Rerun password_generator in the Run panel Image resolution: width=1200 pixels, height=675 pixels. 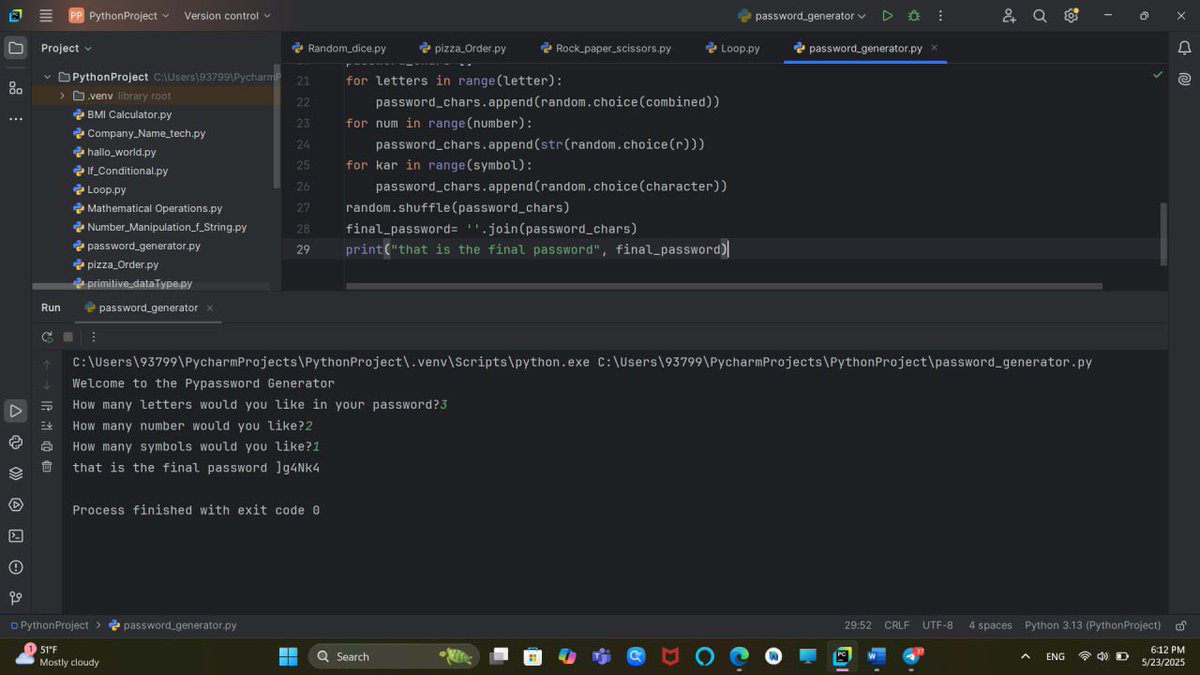click(47, 337)
